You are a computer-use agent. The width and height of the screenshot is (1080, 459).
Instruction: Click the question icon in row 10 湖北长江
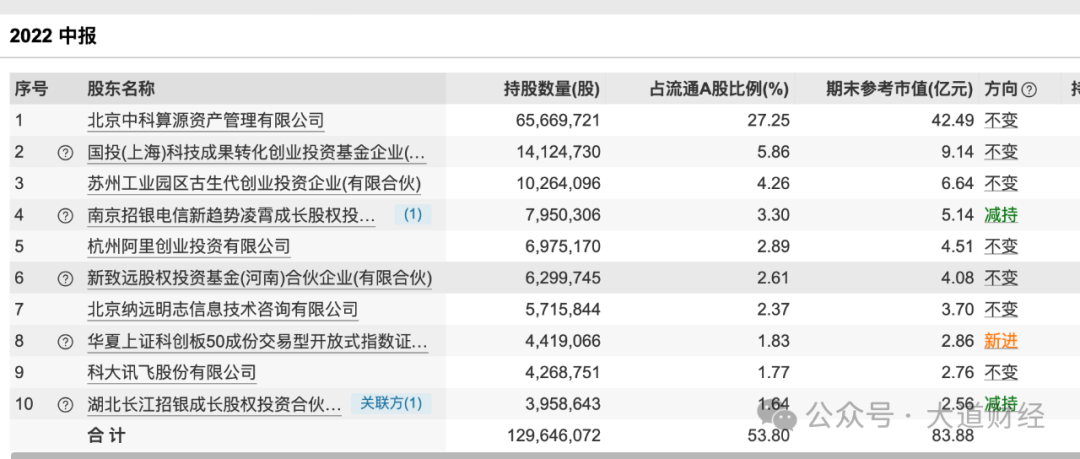coord(65,404)
